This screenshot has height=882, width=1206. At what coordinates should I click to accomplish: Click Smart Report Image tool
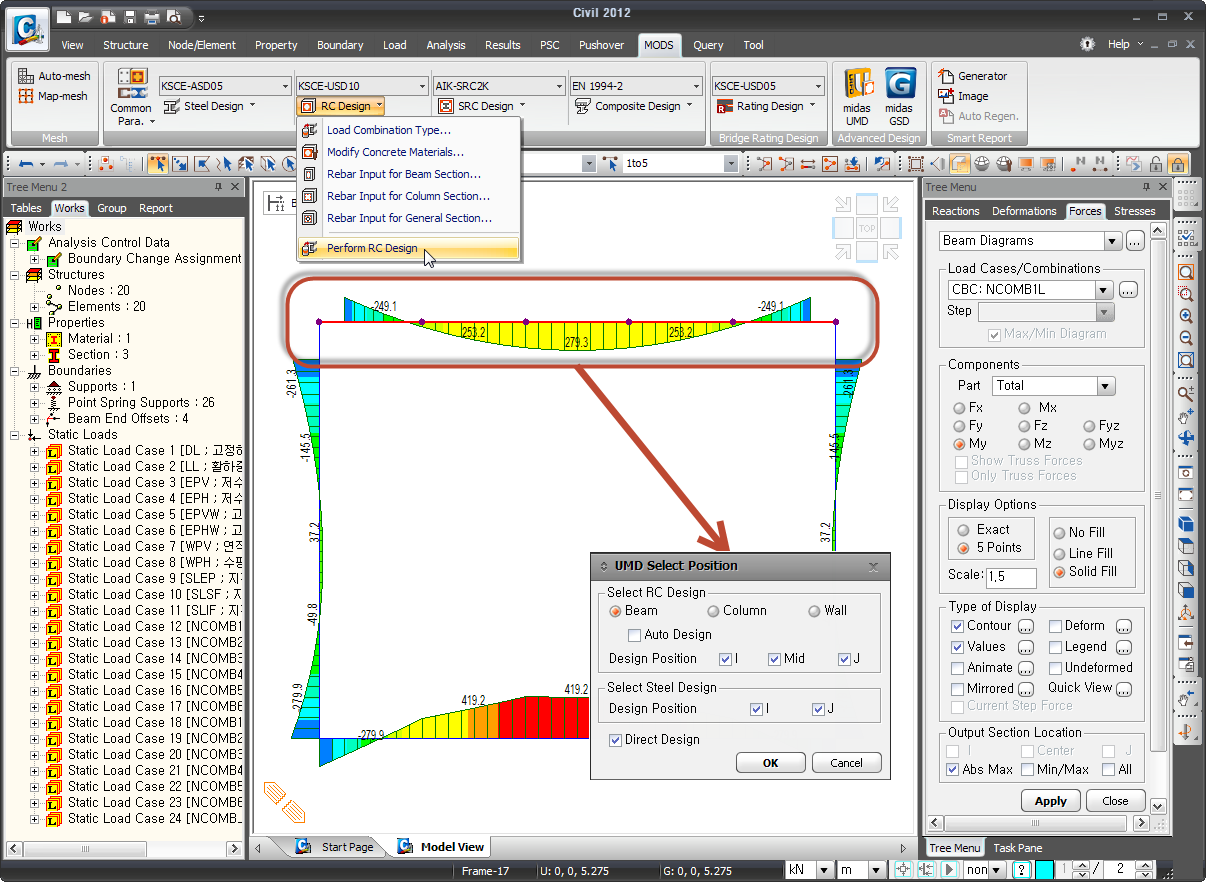click(x=964, y=96)
